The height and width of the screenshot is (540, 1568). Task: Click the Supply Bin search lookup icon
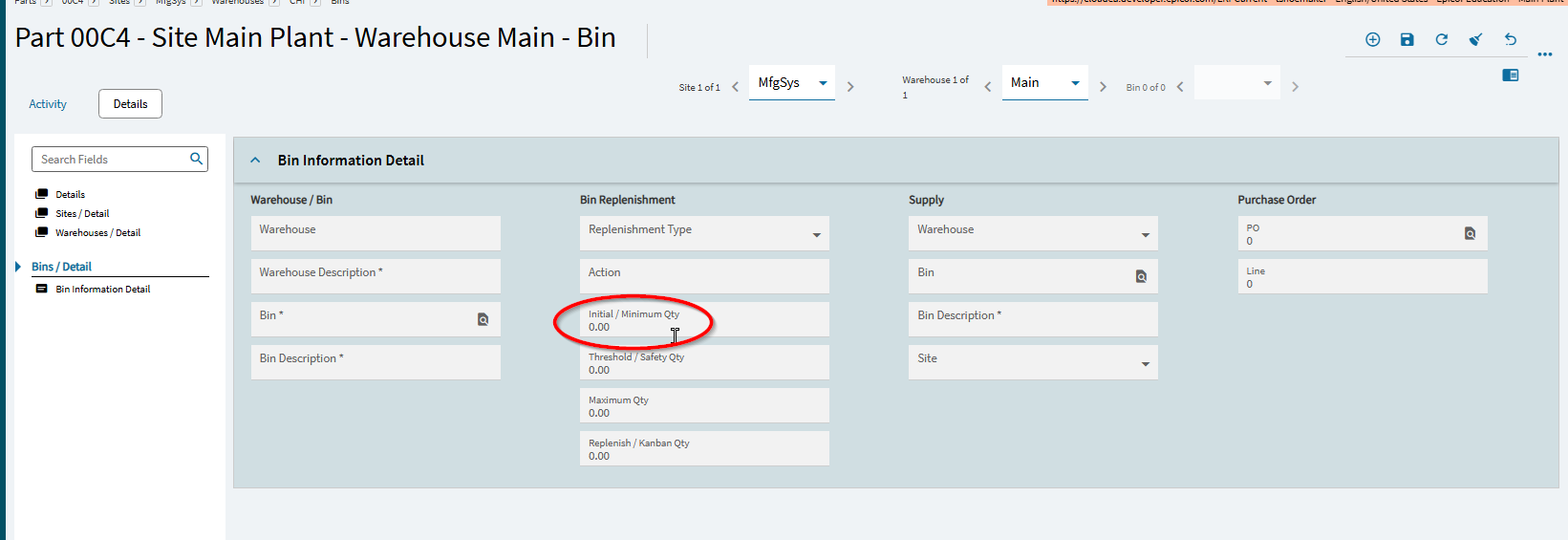[1141, 276]
